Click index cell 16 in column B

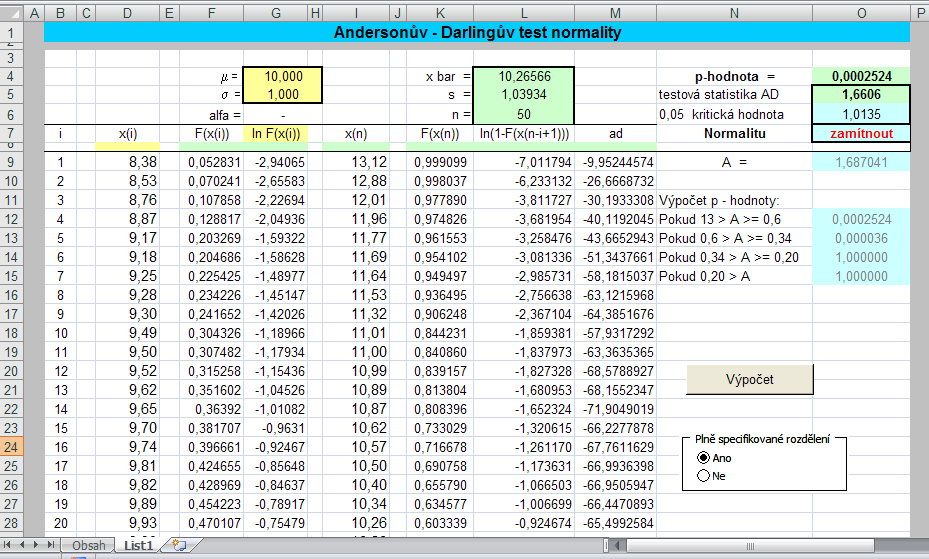coord(60,447)
